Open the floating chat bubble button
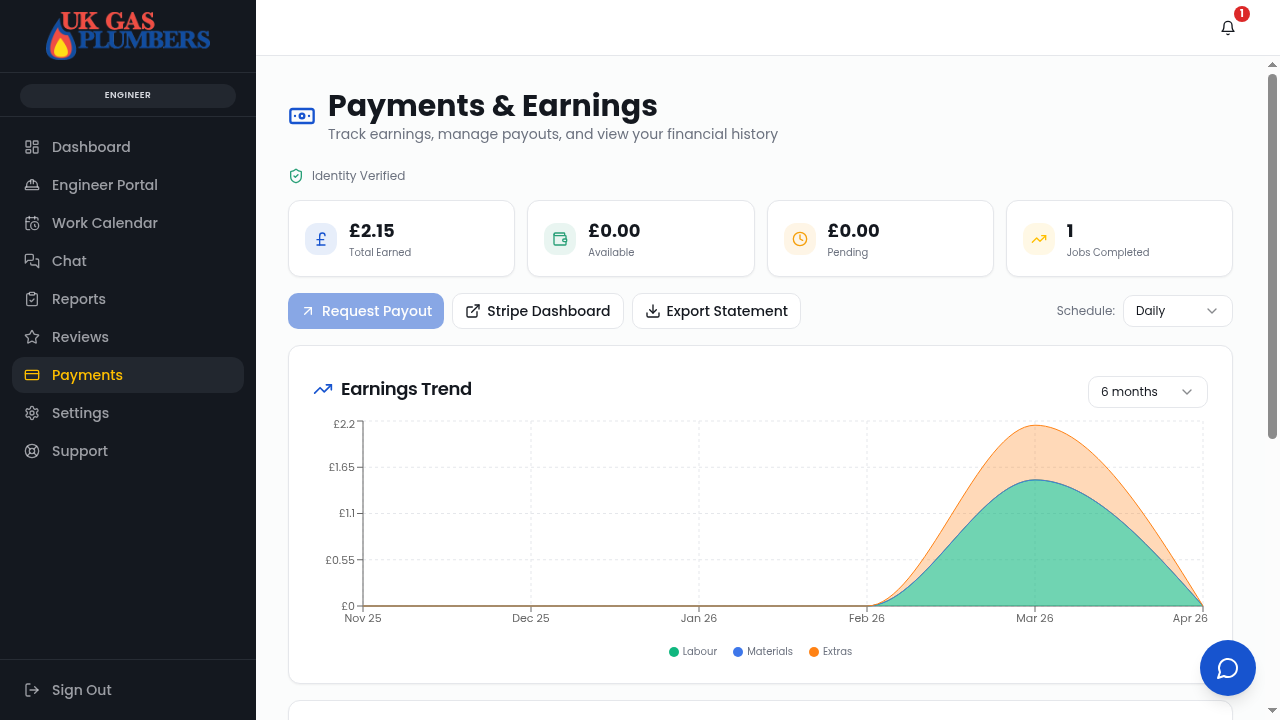Image resolution: width=1280 pixels, height=720 pixels. [1228, 668]
